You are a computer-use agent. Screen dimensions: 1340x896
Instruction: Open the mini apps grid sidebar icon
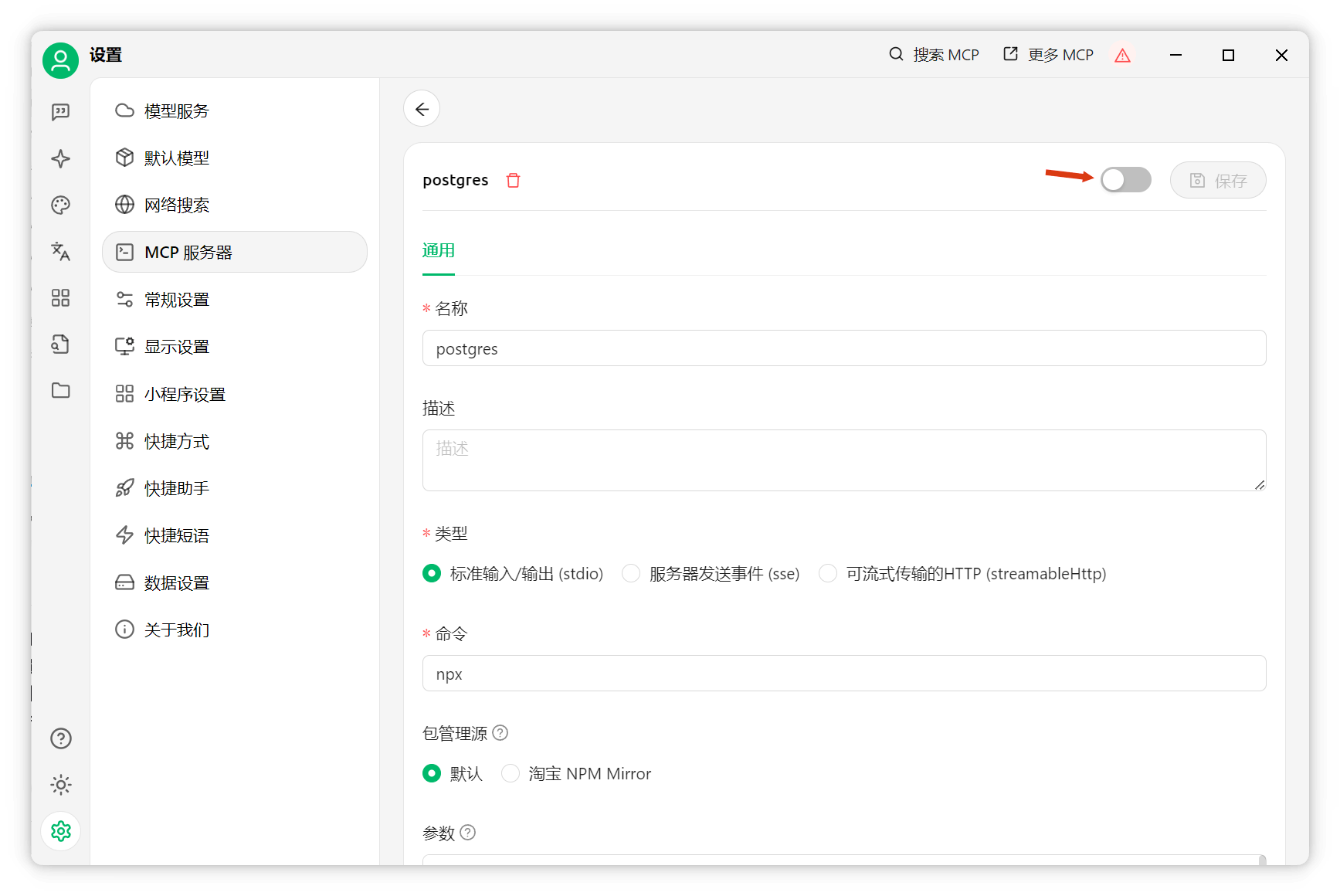click(60, 297)
